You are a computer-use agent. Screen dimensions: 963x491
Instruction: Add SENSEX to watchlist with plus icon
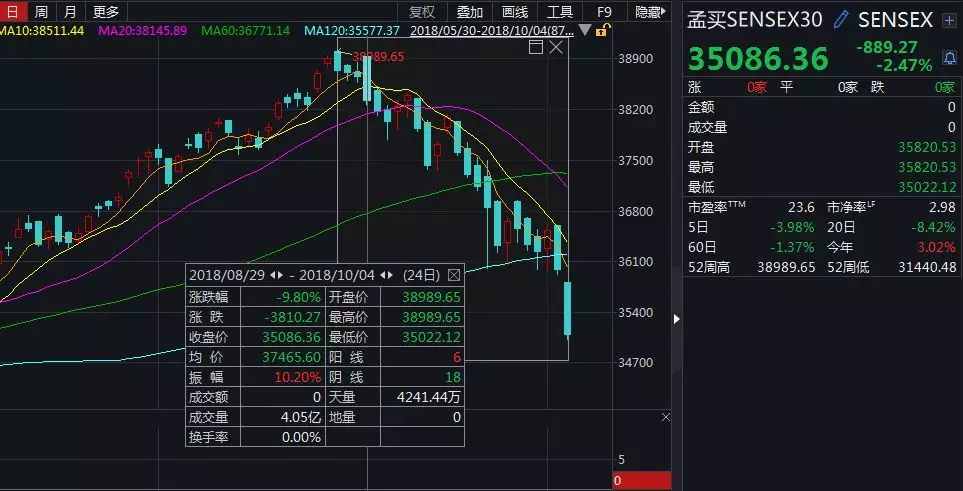tap(949, 20)
